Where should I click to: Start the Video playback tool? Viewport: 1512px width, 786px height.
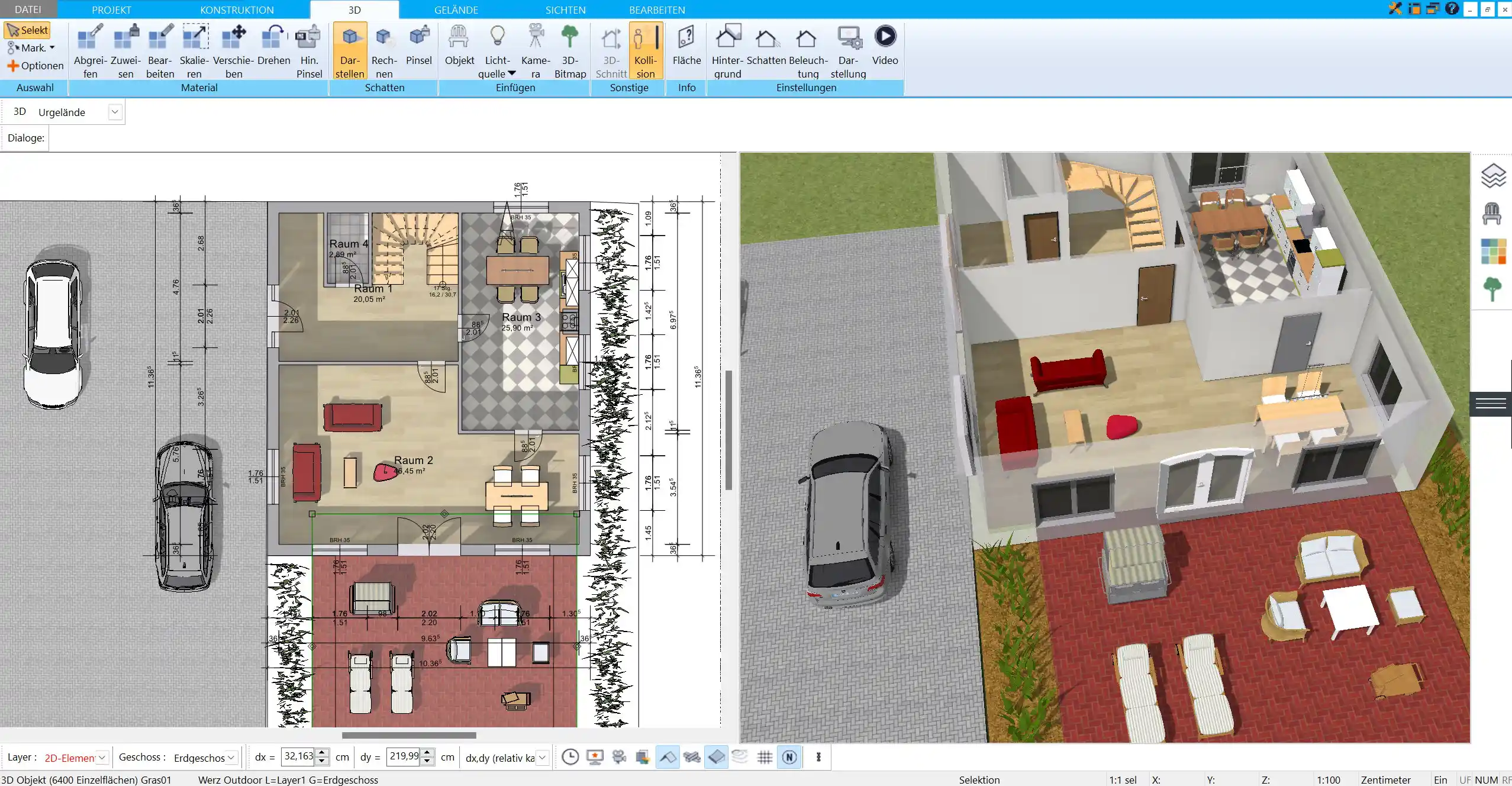885,45
